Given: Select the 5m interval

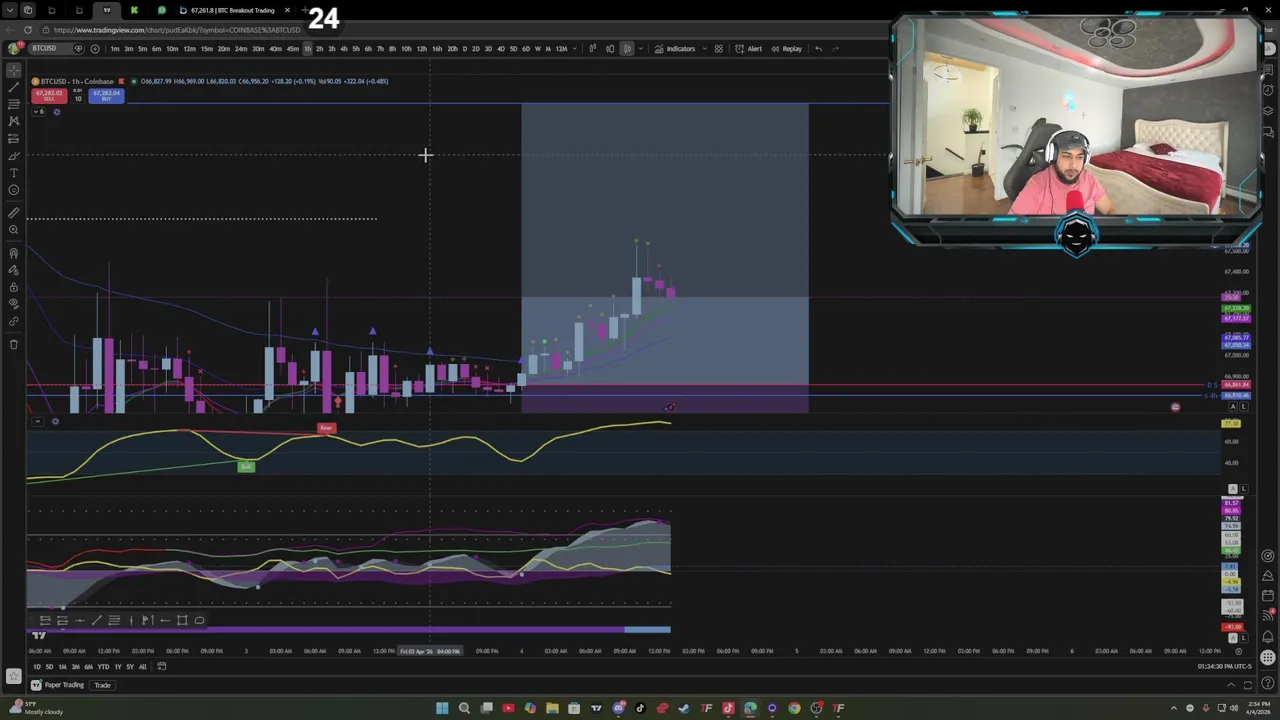Looking at the screenshot, I should pos(143,48).
